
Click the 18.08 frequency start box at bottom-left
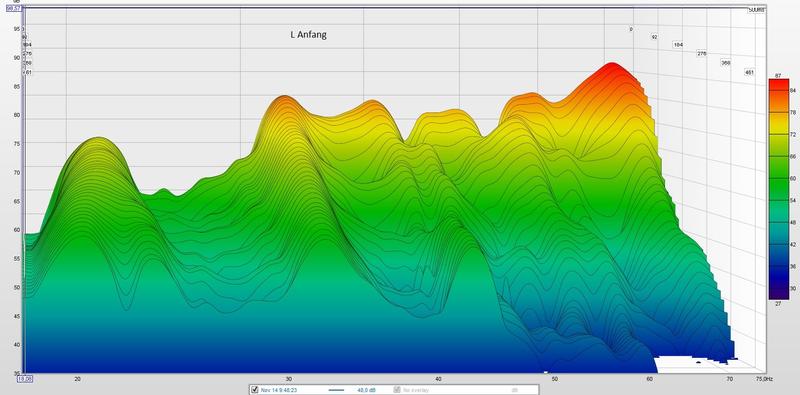[x=25, y=379]
